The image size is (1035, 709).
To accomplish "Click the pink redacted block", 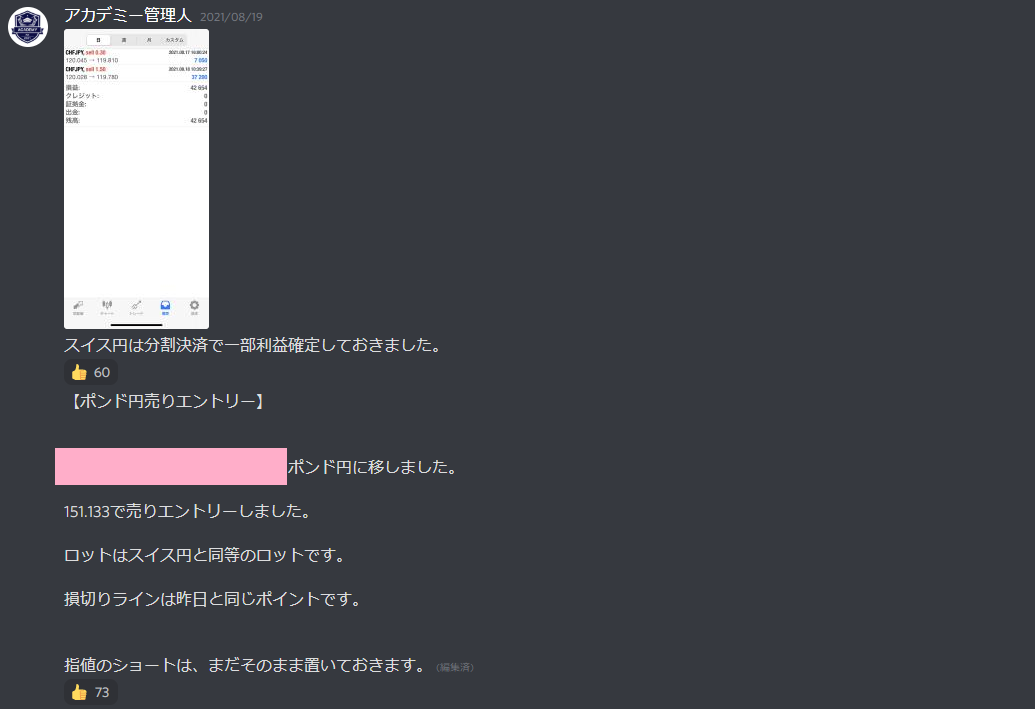I will click(171, 467).
